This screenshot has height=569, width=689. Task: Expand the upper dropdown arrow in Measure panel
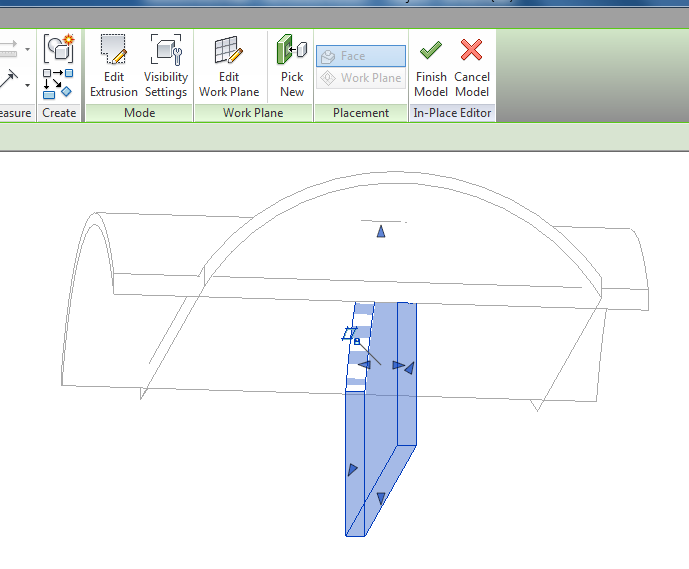pyautogui.click(x=27, y=49)
